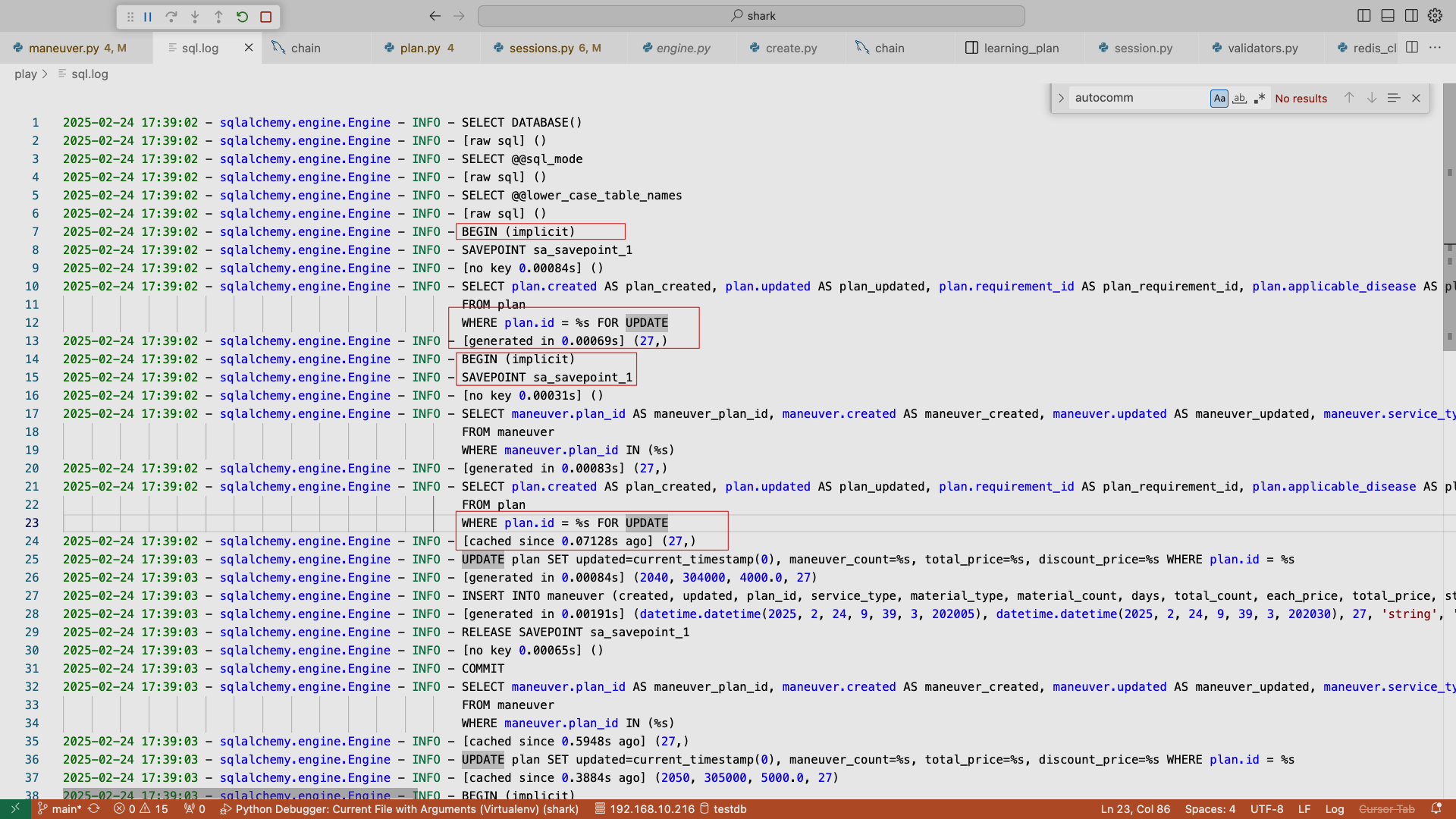Click 'RELEASE SAVEPOINT sa_savepoint_1' on line 29
Screen dimensions: 1456x819
(x=576, y=632)
